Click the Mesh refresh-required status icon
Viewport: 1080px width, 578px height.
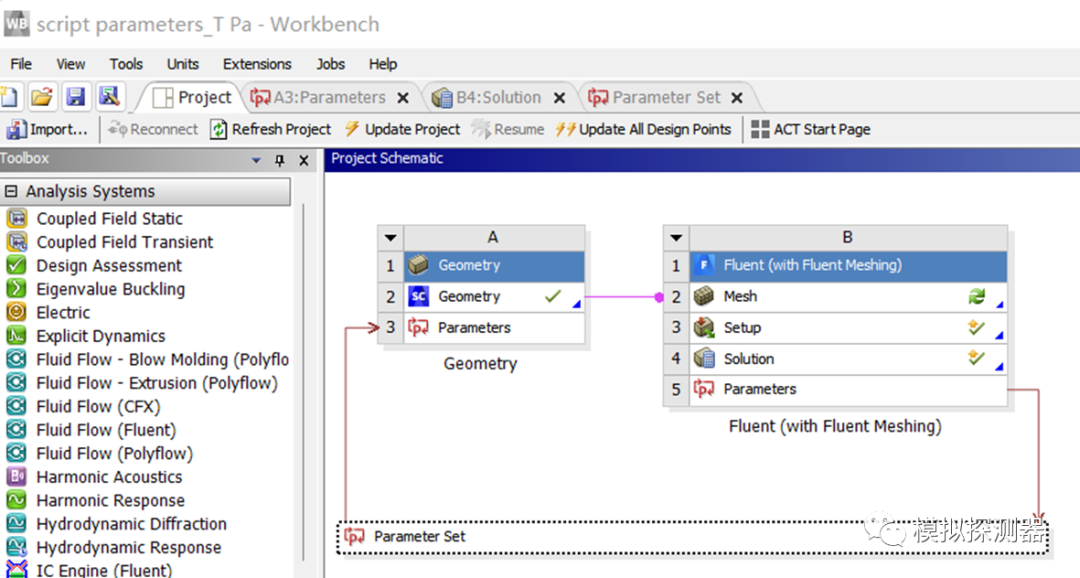[976, 296]
